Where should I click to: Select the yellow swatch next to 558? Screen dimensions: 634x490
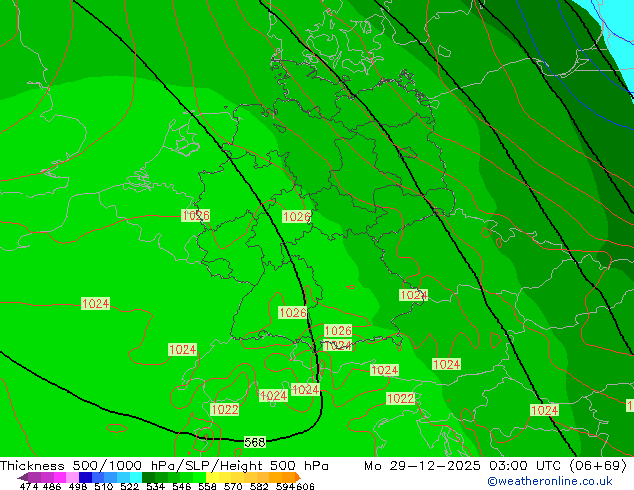[212, 477]
